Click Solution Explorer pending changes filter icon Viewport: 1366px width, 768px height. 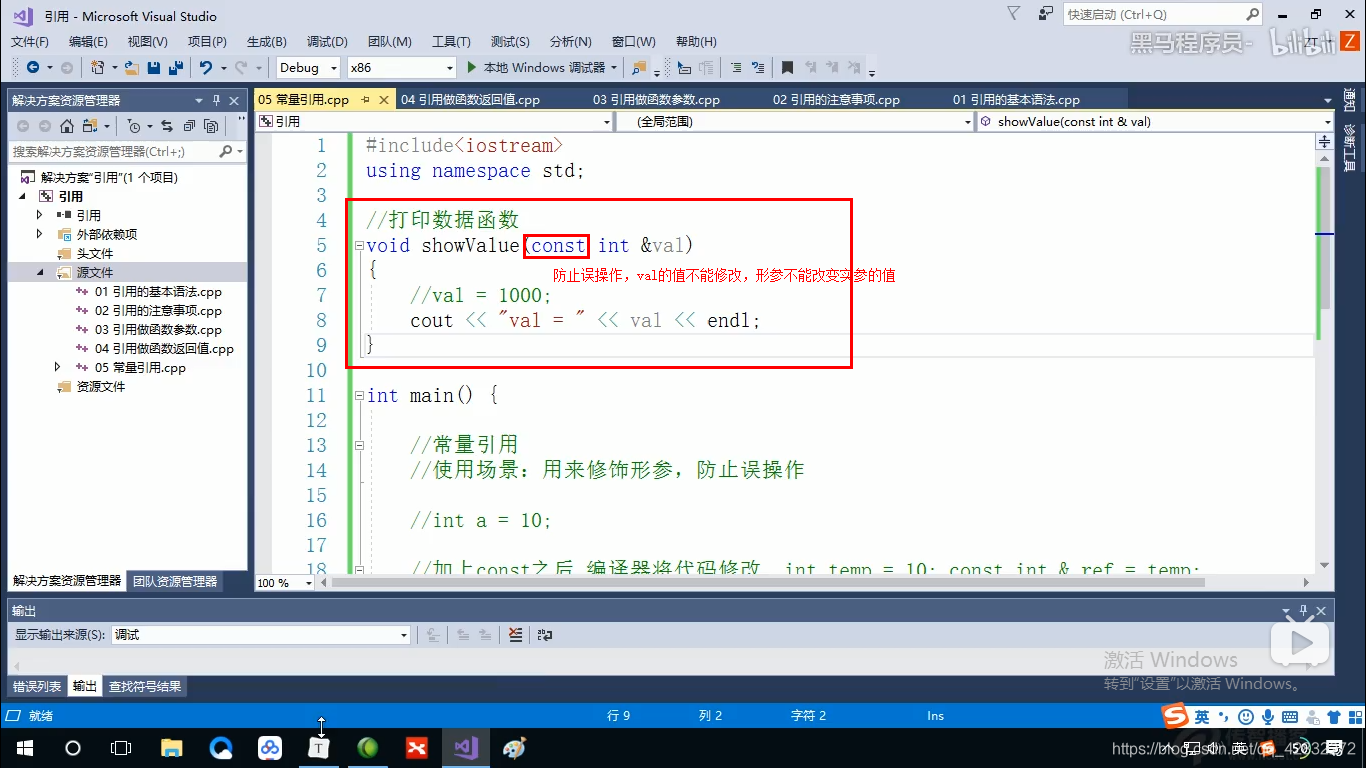pyautogui.click(x=134, y=126)
